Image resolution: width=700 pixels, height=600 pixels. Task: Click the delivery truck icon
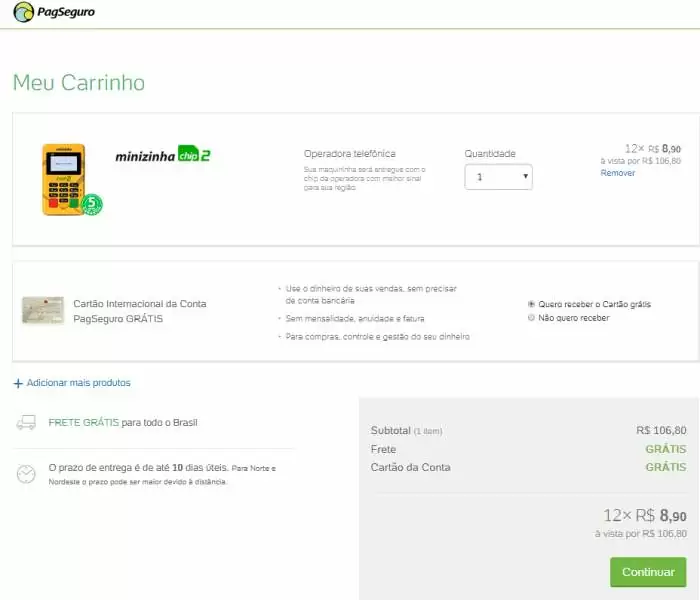[x=26, y=422]
